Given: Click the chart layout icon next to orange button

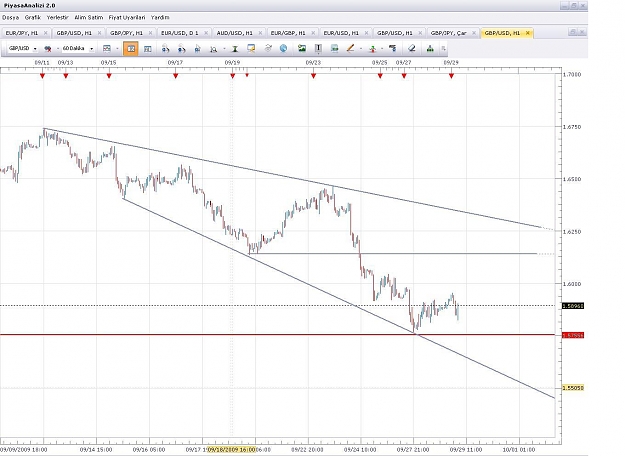Looking at the screenshot, I should (x=147, y=49).
